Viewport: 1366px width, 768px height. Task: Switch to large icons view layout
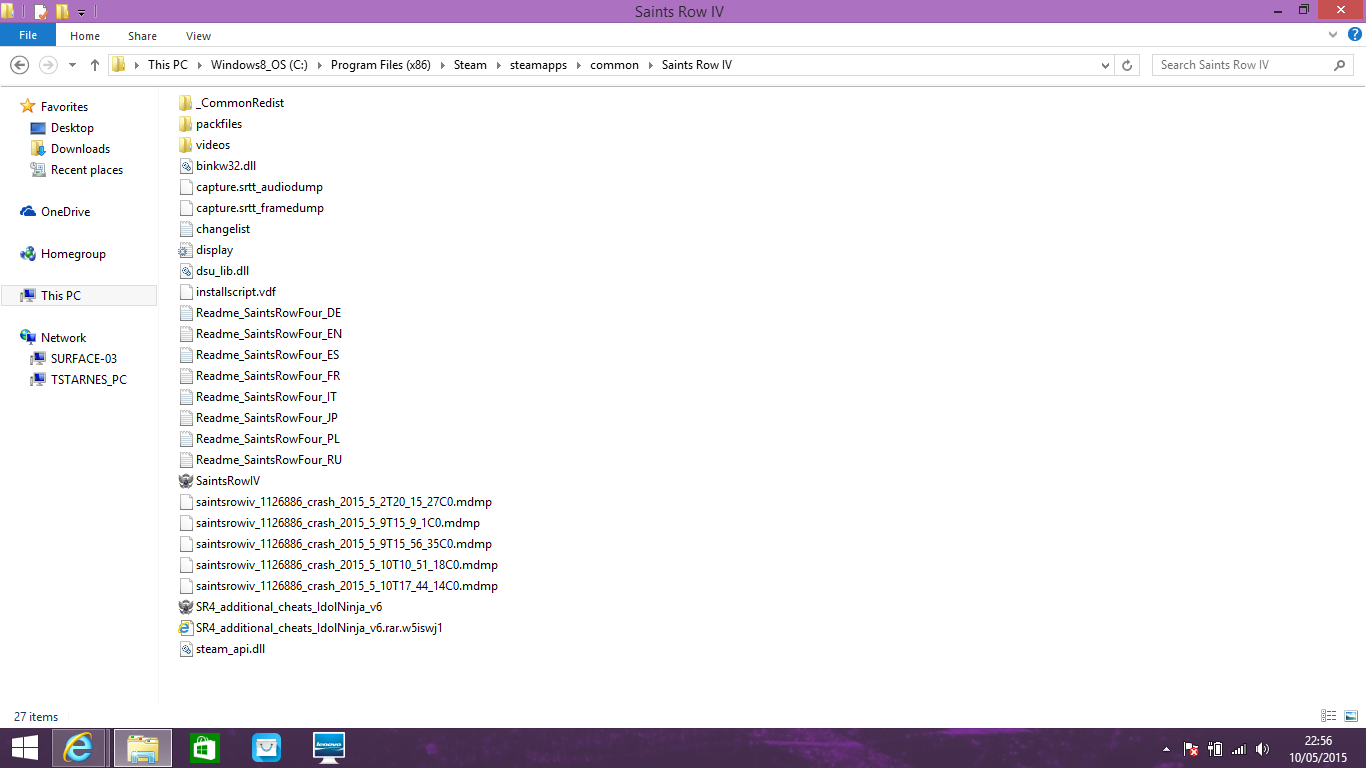[x=1351, y=716]
